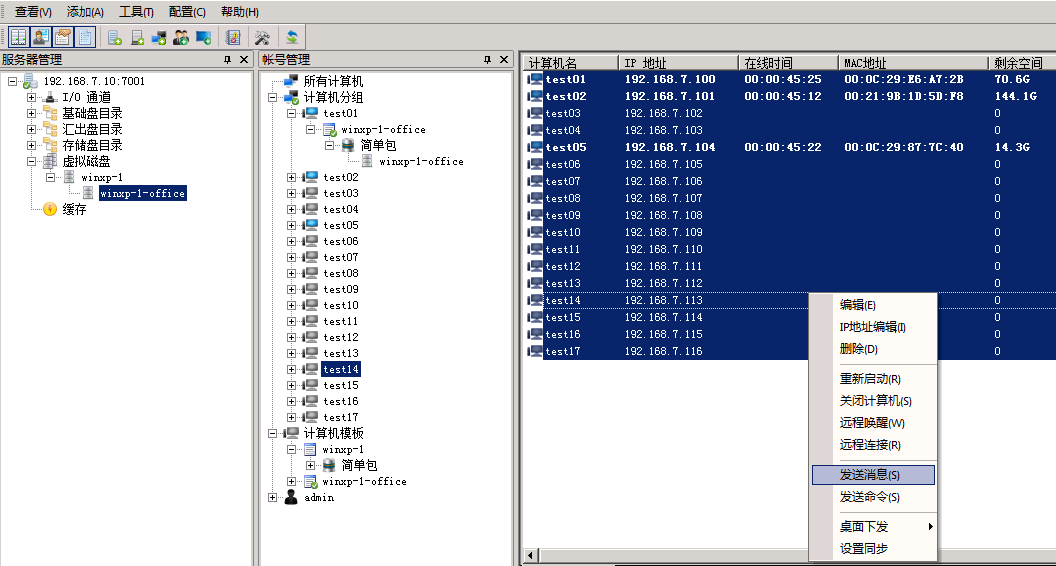The width and height of the screenshot is (1056, 566).
Task: Toggle the account management panel toolbar icon
Action: tap(41, 37)
